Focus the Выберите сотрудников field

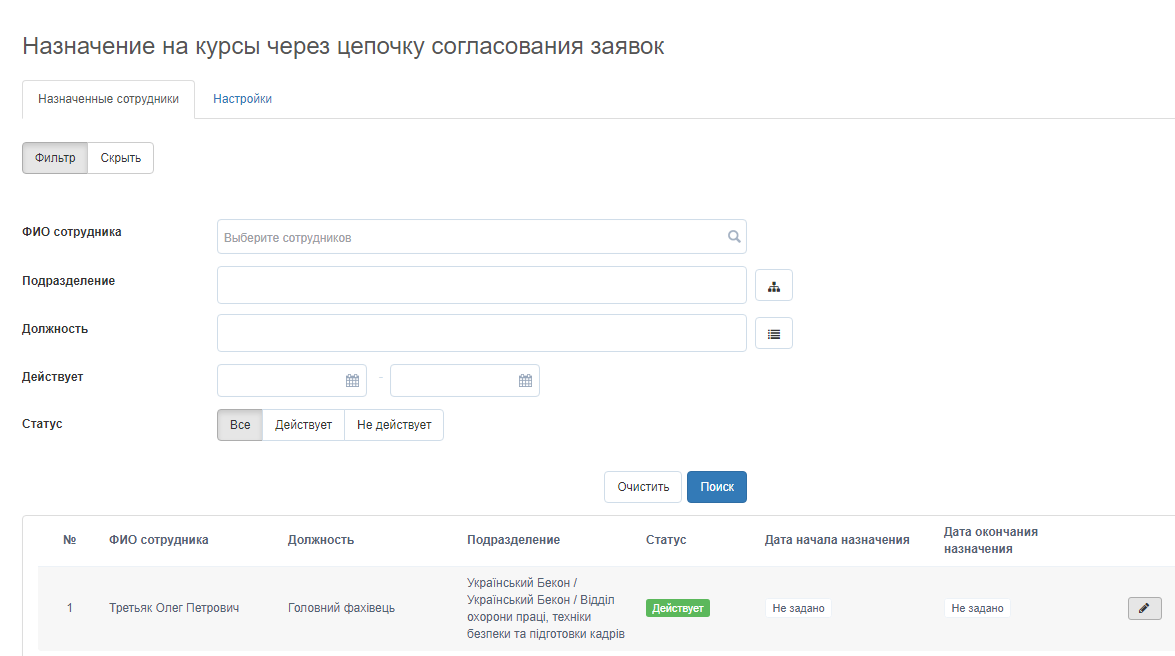482,237
